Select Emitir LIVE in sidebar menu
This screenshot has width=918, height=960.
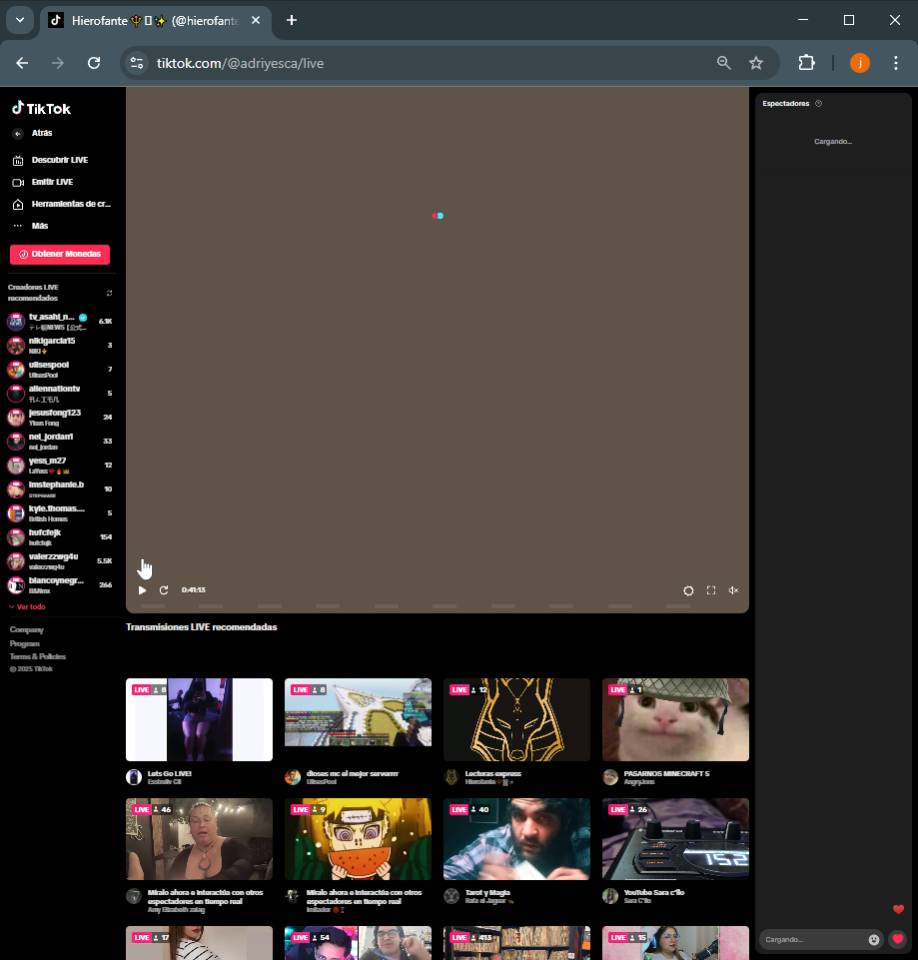click(x=51, y=182)
